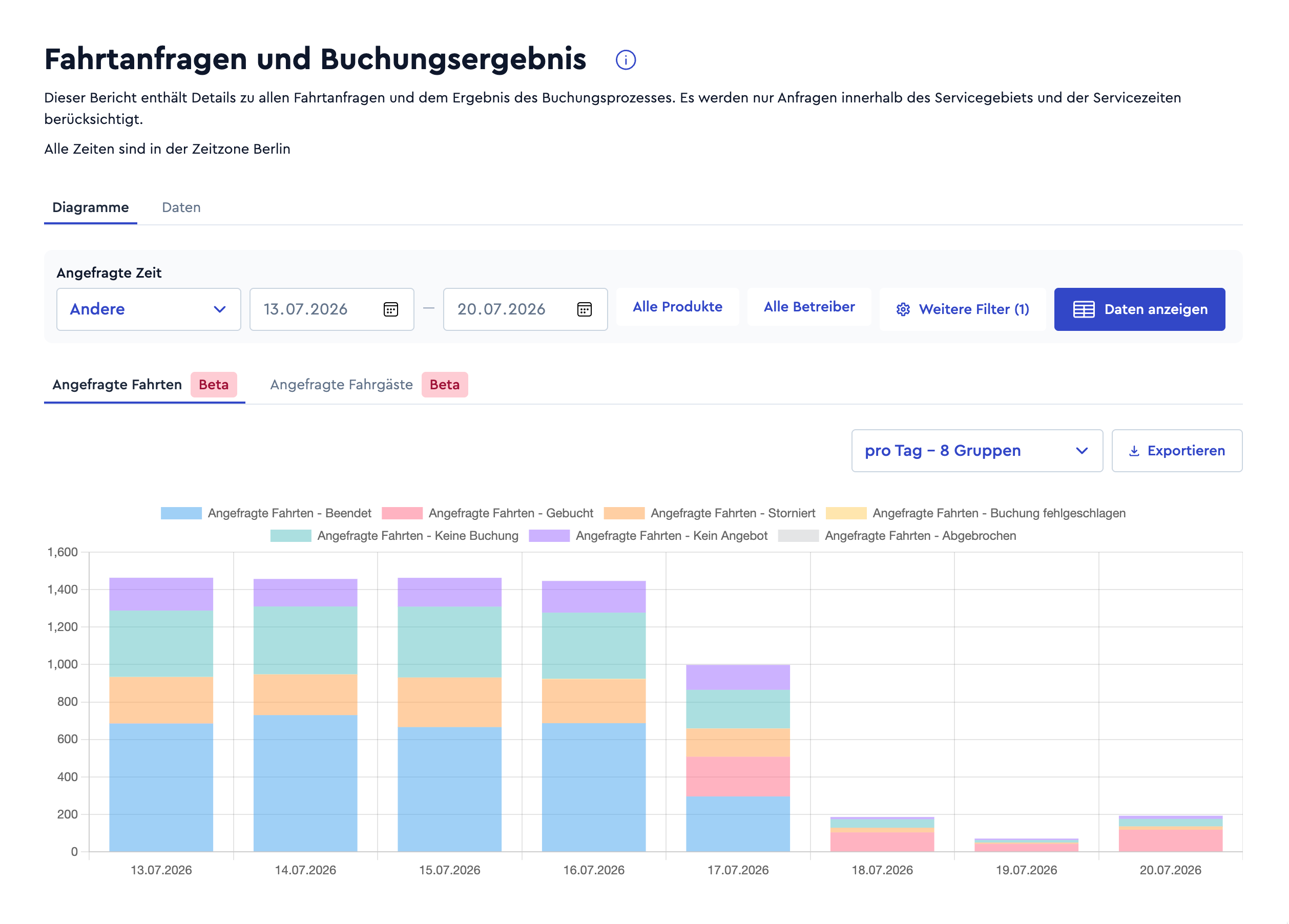
Task: Open the start date calendar picker icon
Action: tap(390, 309)
